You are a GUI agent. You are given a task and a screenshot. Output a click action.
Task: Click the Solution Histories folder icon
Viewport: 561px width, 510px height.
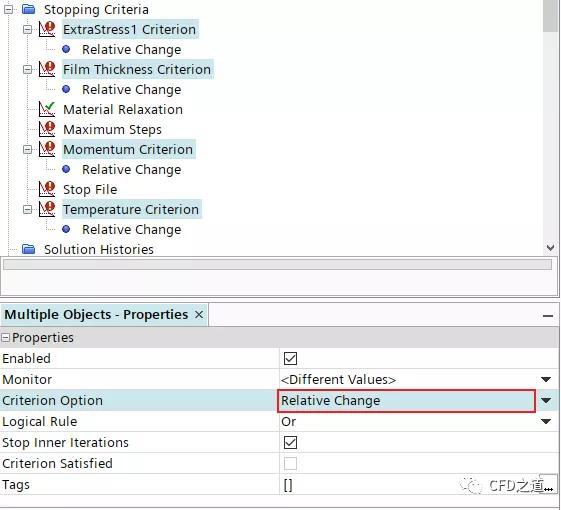(x=28, y=249)
